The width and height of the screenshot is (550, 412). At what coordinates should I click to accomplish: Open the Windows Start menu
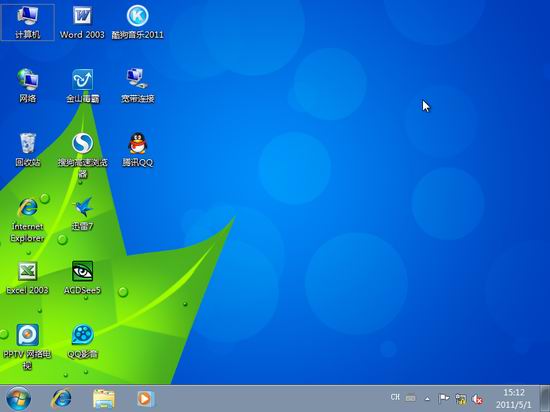[x=18, y=399]
